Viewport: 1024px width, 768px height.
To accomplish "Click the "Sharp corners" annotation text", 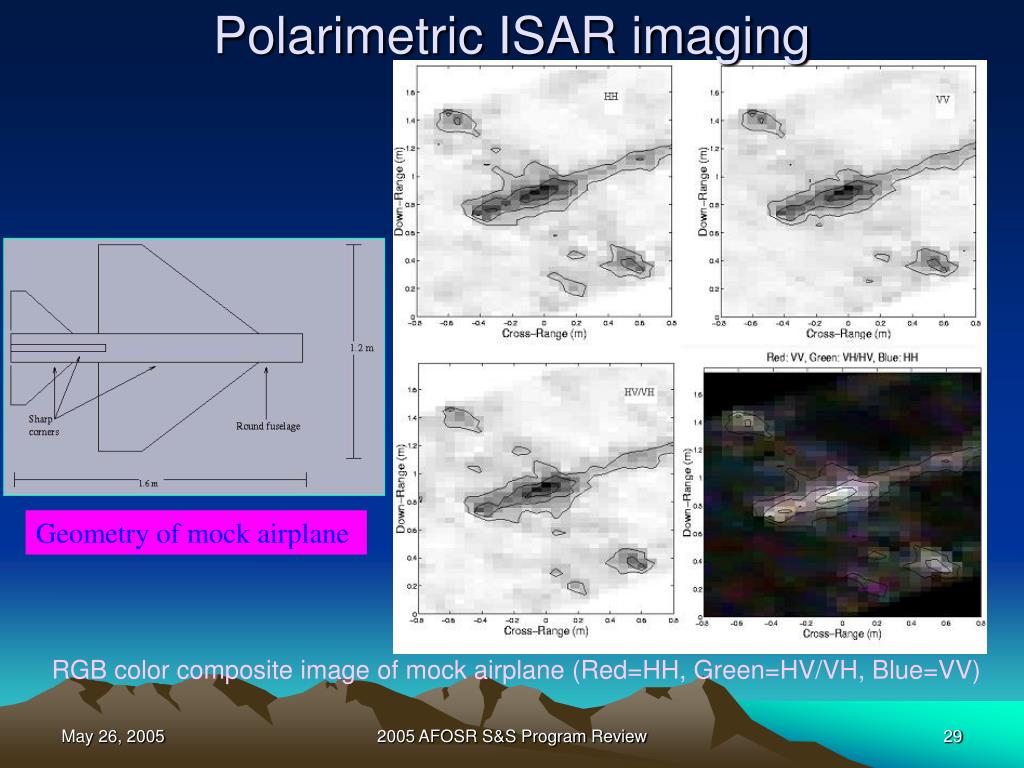I will tap(43, 425).
